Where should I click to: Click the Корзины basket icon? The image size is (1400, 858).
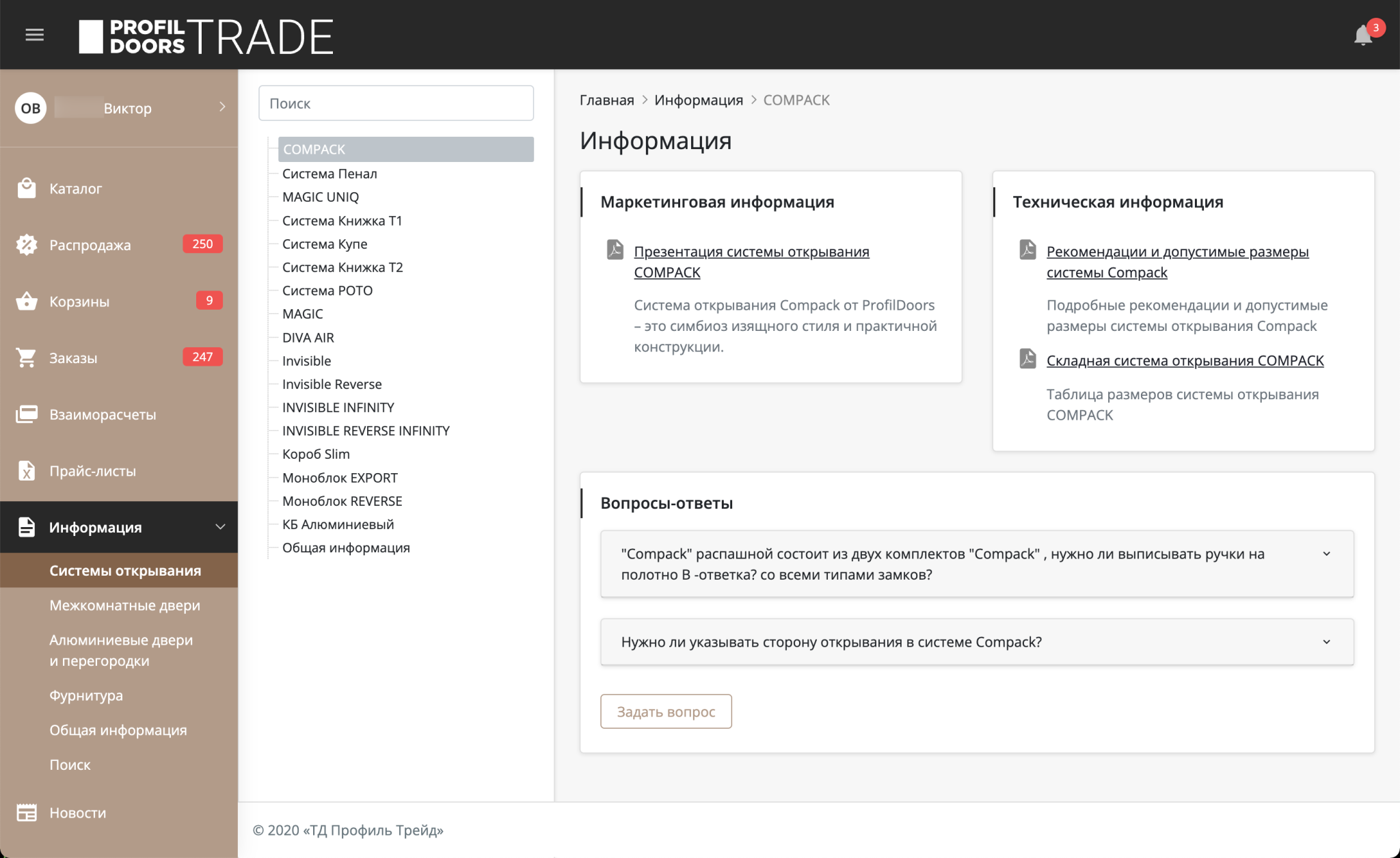27,301
